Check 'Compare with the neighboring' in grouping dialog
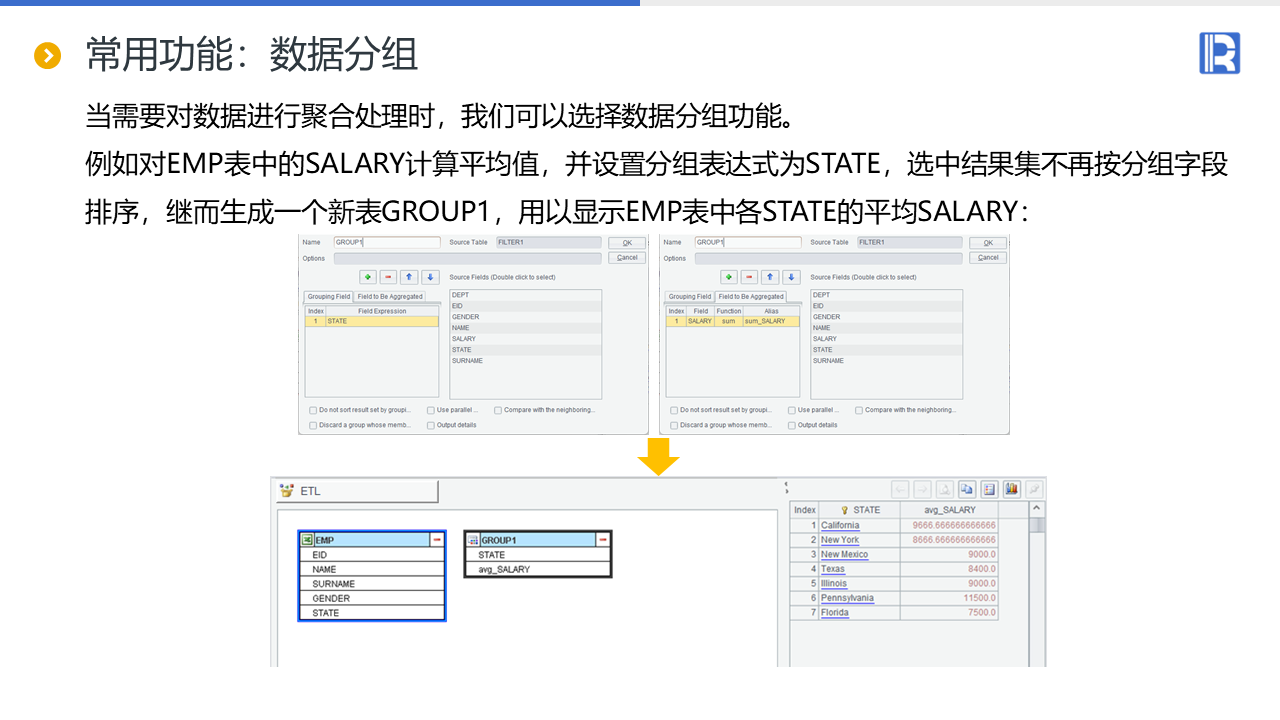Image resolution: width=1280 pixels, height=720 pixels. [x=498, y=410]
